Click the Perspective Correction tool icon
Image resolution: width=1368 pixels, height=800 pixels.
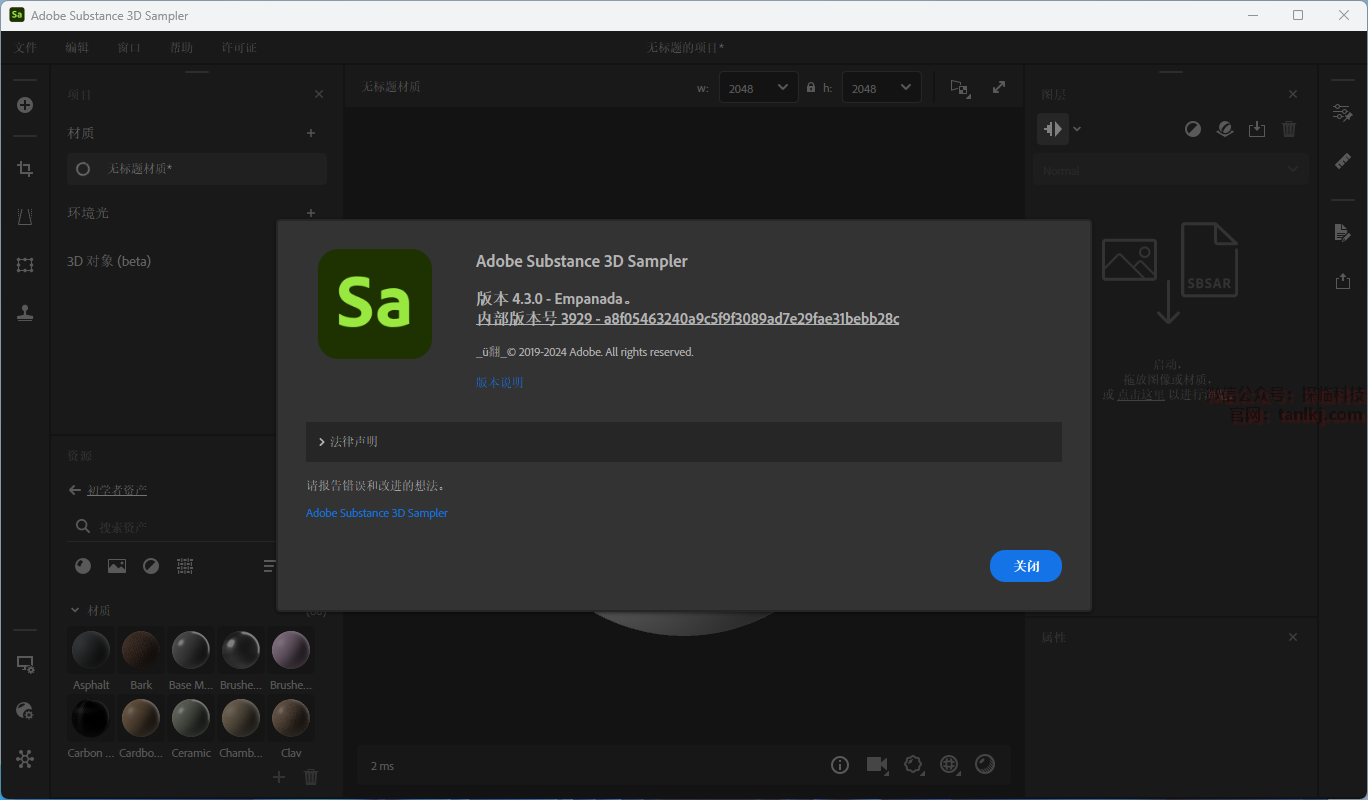(25, 217)
